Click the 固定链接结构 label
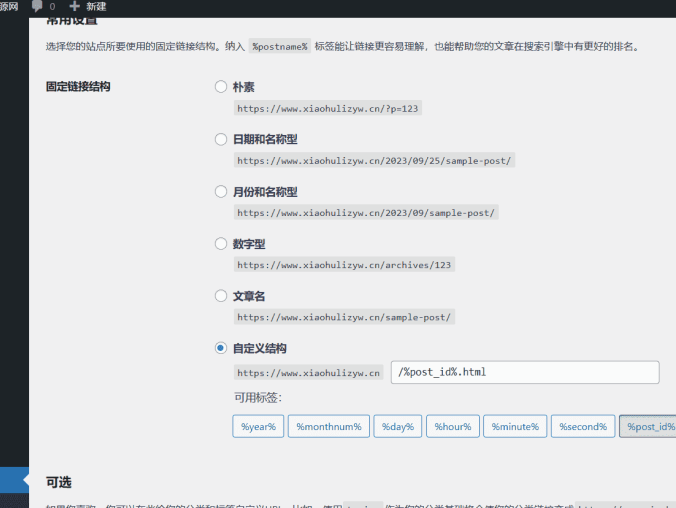This screenshot has height=508, width=676. 78,87
